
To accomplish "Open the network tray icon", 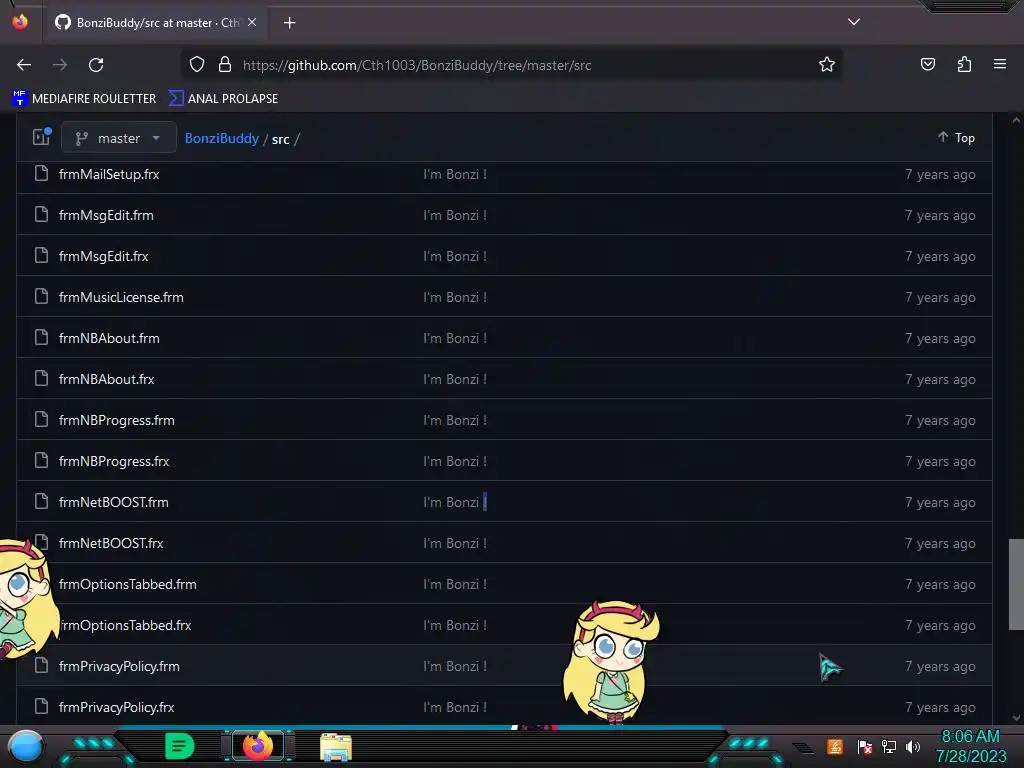I will [x=889, y=746].
